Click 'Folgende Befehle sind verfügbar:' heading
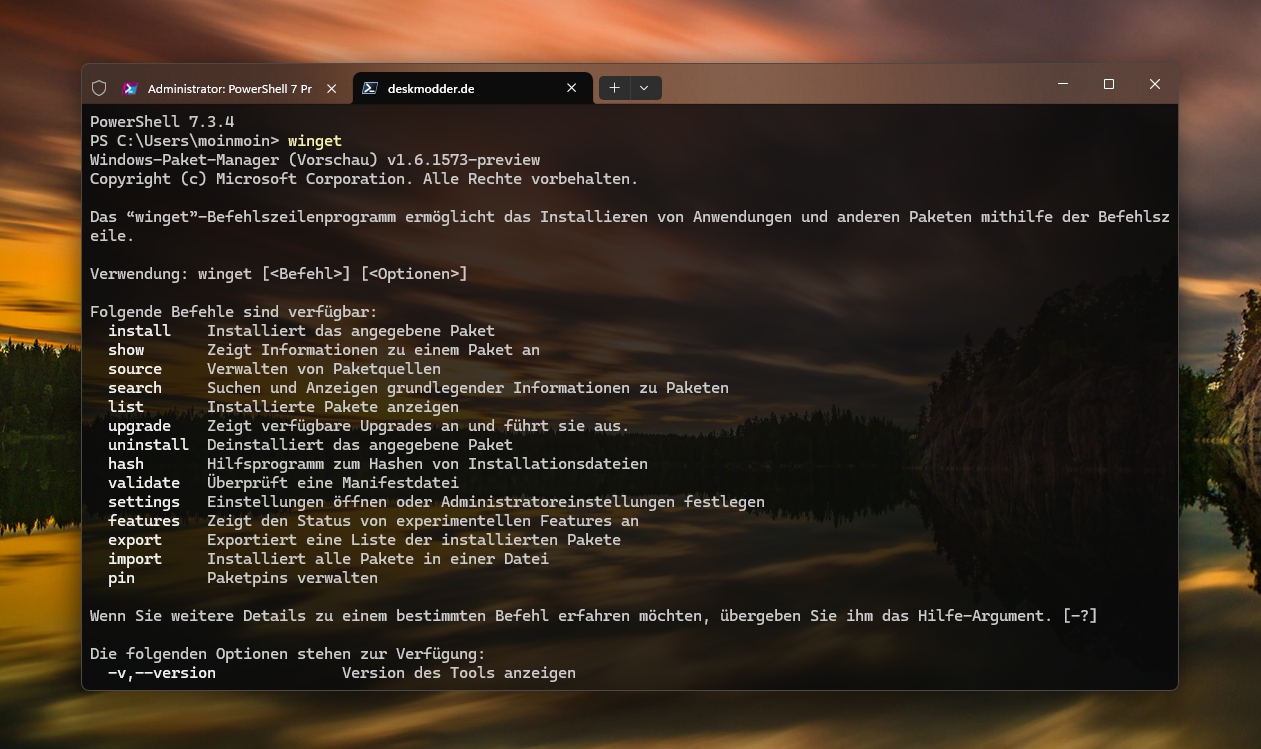This screenshot has height=749, width=1261. coord(234,312)
